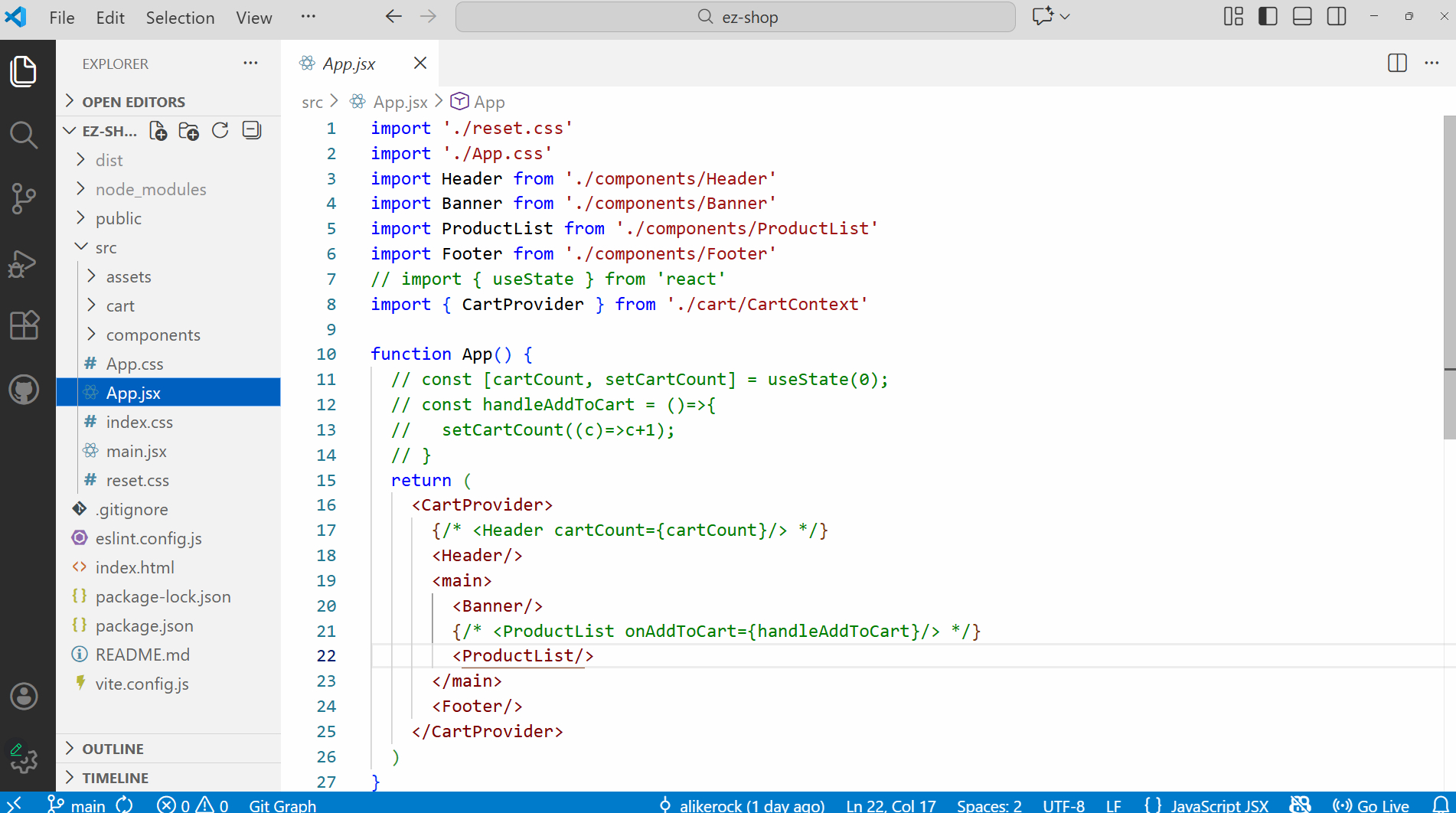Open the Run and Debug view
The image size is (1456, 813).
[24, 263]
